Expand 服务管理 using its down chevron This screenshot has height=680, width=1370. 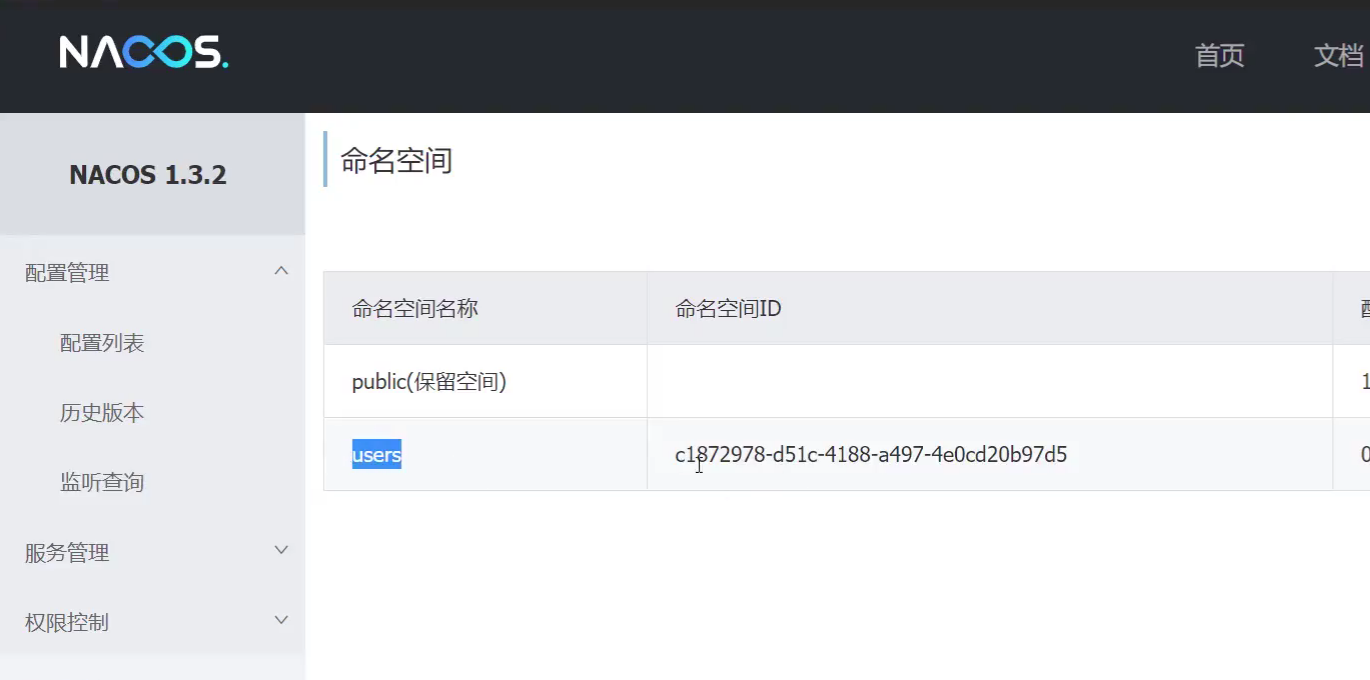[281, 550]
